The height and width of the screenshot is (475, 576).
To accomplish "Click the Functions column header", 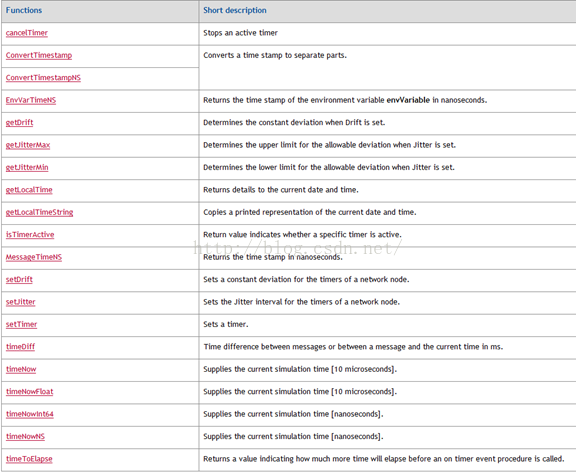I will point(24,10).
